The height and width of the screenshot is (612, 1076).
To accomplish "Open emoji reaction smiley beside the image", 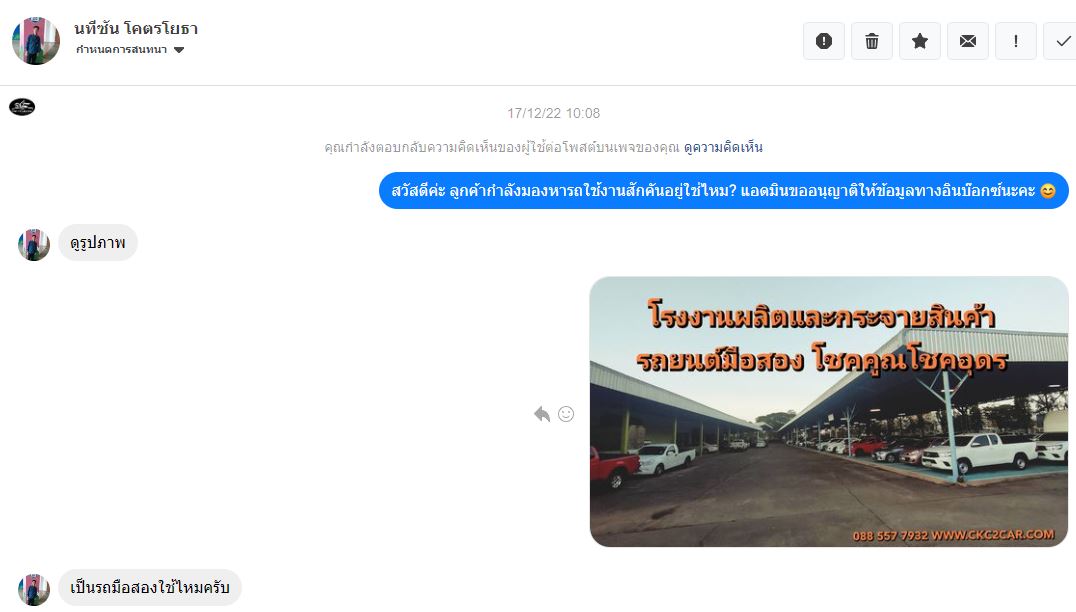I will (566, 414).
